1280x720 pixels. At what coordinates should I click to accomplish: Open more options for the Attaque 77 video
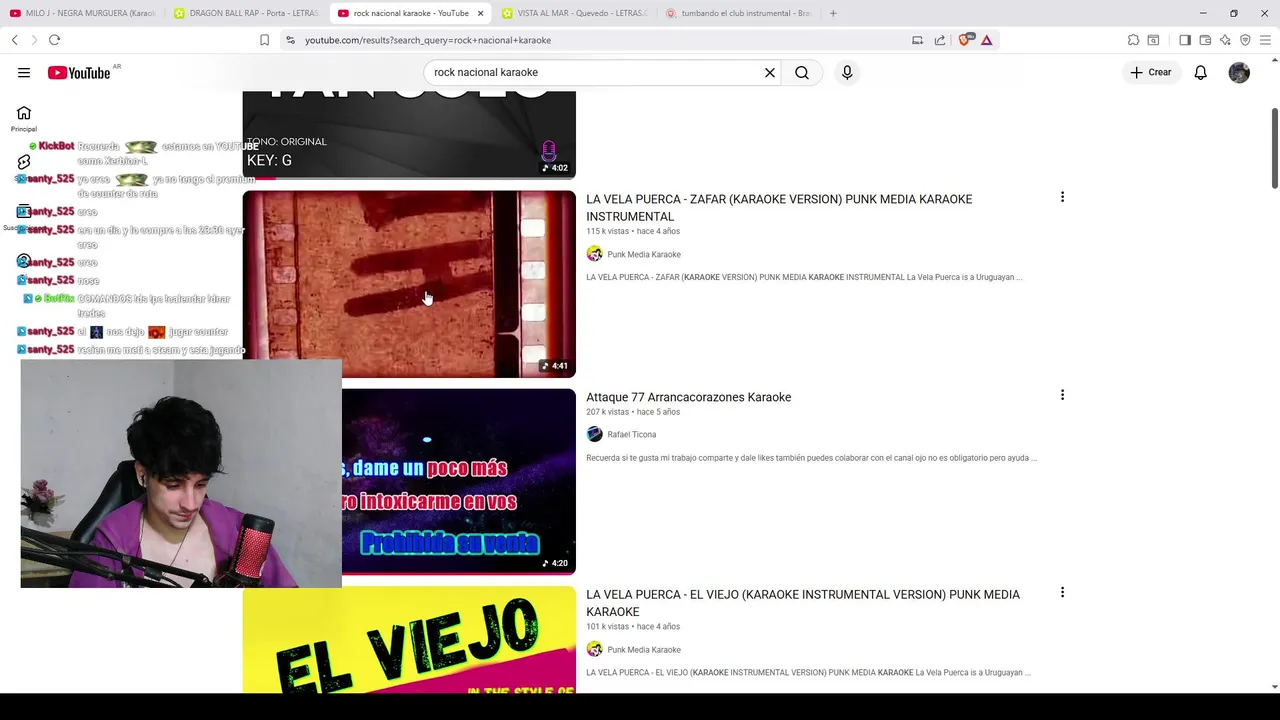(1062, 396)
